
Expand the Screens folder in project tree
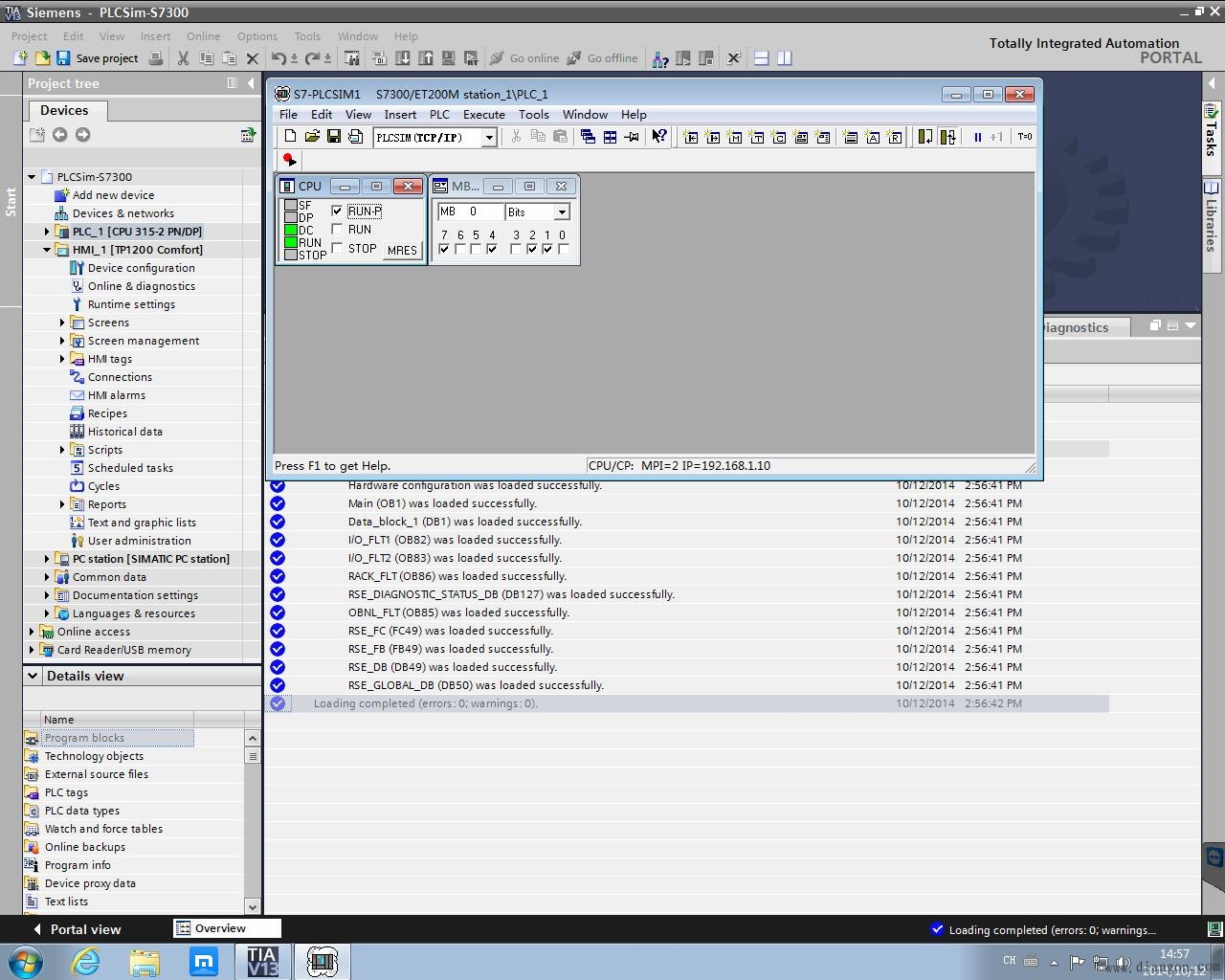click(x=62, y=323)
